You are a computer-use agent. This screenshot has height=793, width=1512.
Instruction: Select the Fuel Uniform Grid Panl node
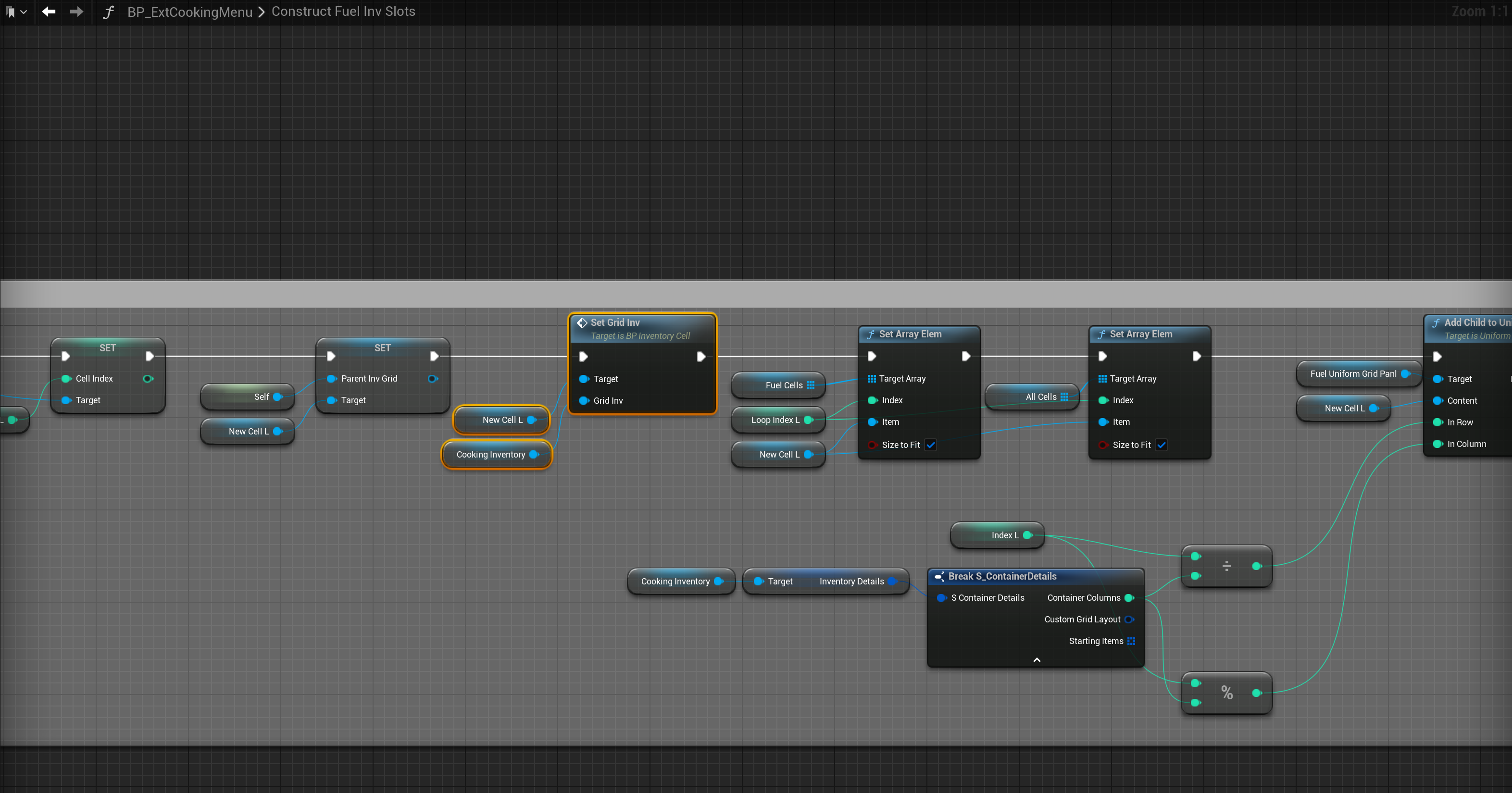pos(1352,374)
